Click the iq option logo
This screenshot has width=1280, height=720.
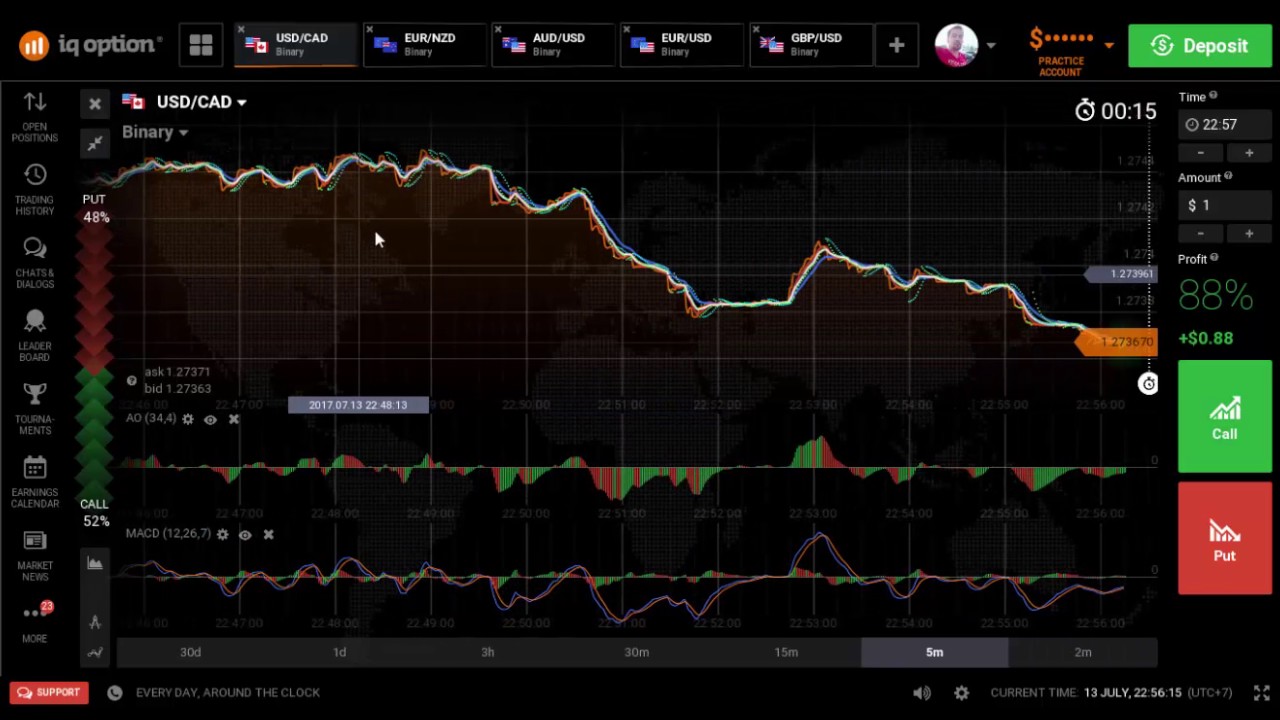(90, 45)
